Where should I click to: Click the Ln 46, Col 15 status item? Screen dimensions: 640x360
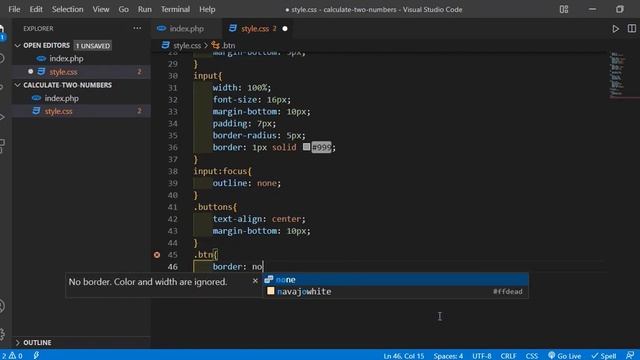[403, 356]
